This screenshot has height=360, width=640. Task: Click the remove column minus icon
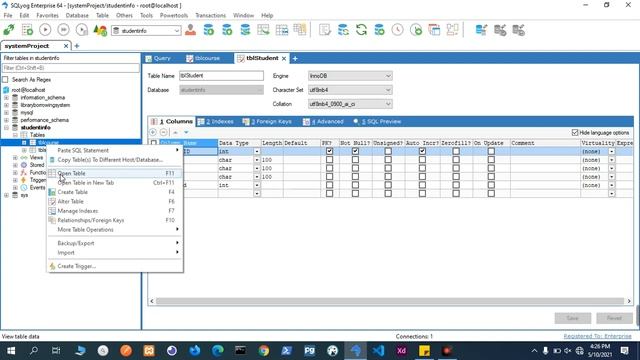163,132
